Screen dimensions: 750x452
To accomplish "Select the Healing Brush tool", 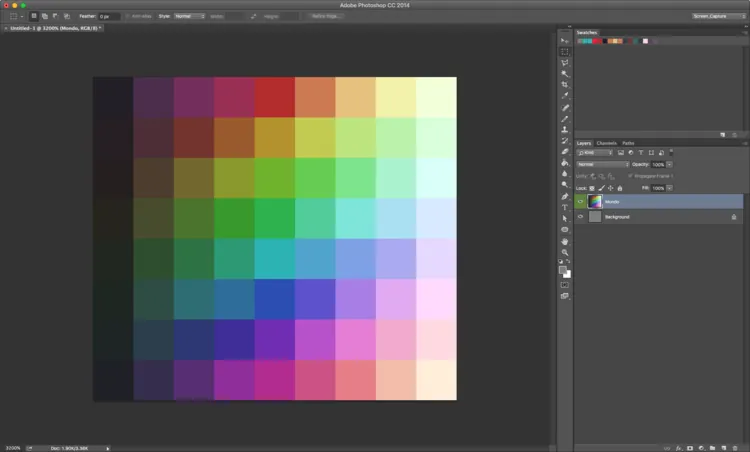I will point(565,108).
